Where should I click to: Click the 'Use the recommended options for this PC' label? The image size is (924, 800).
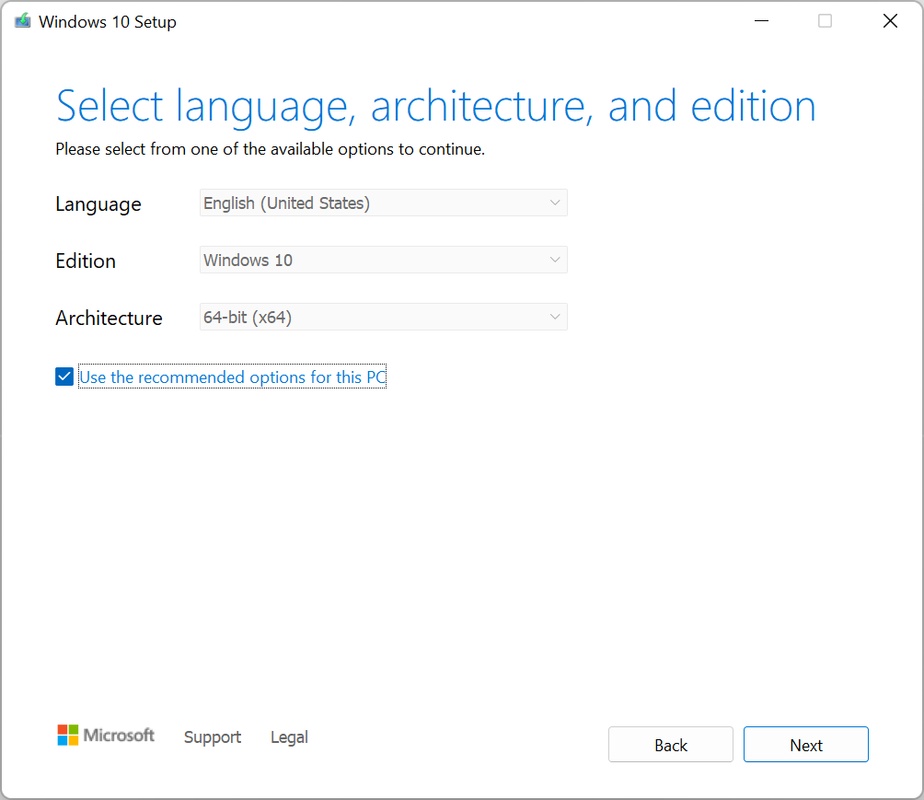232,377
